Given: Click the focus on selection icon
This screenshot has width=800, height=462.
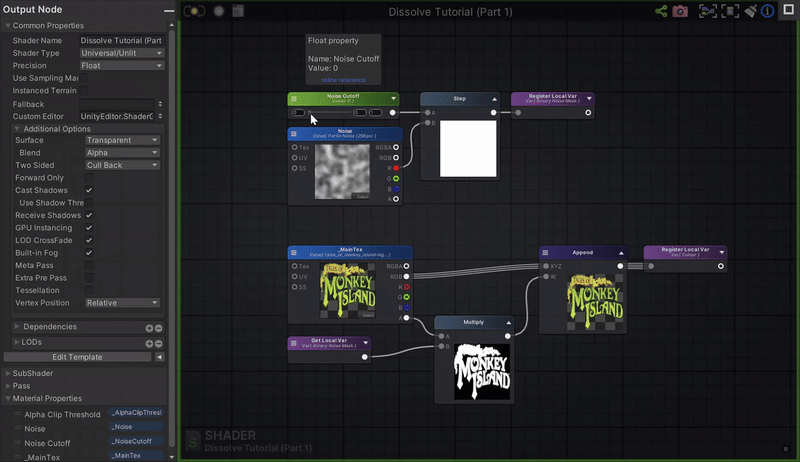Looking at the screenshot, I should [708, 11].
